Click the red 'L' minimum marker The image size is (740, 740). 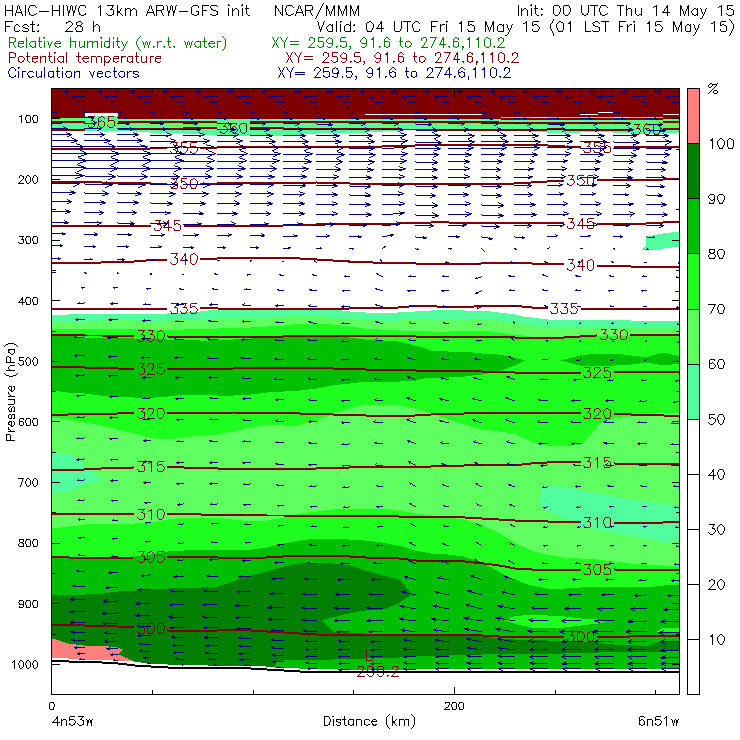pos(369,656)
